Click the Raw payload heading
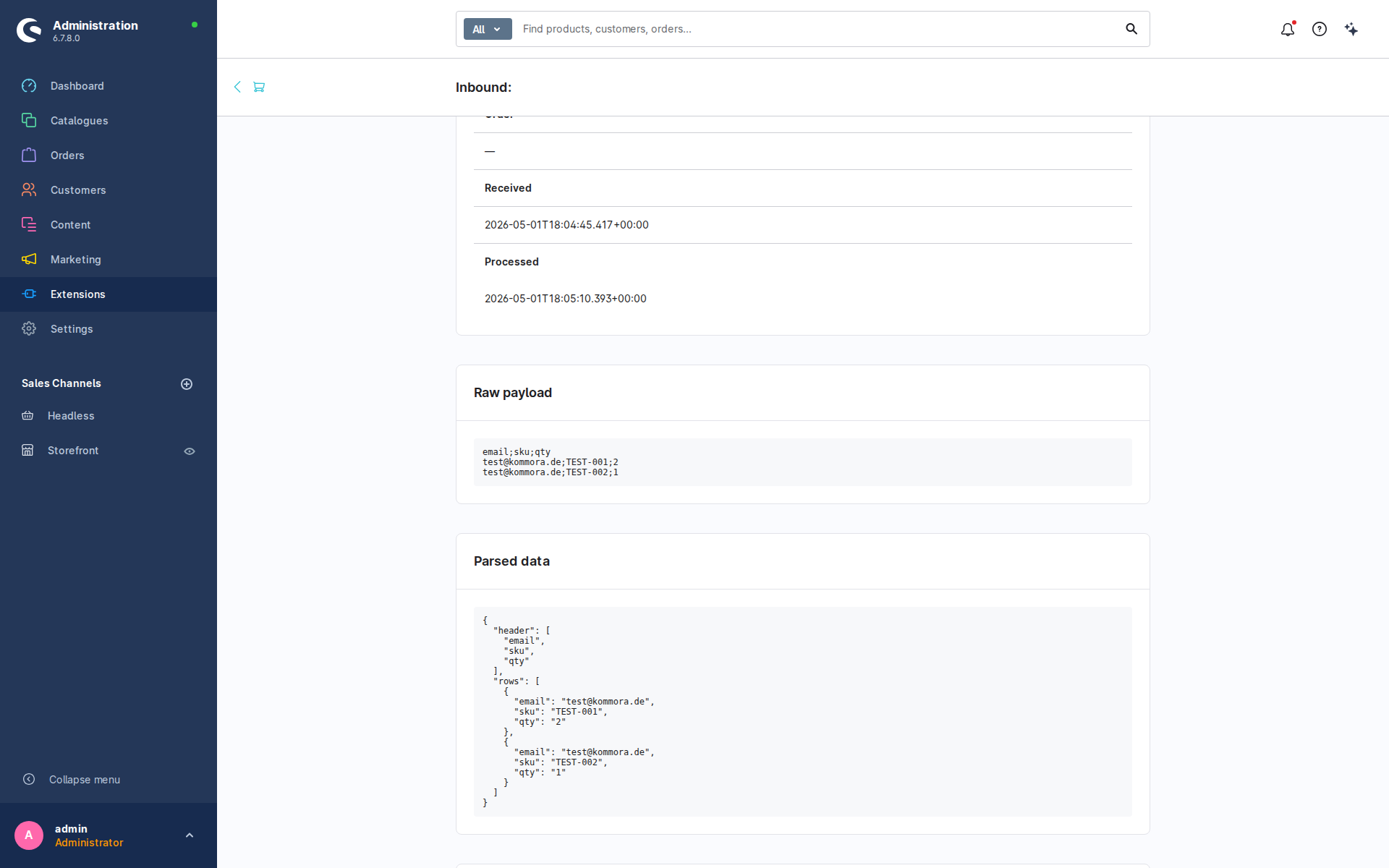The width and height of the screenshot is (1389, 868). coord(513,393)
